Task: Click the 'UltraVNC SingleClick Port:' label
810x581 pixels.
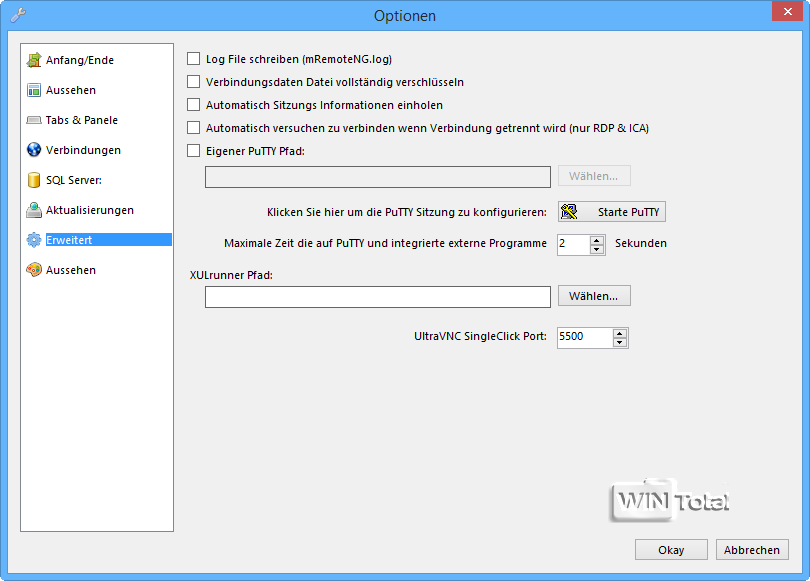Action: [x=480, y=336]
